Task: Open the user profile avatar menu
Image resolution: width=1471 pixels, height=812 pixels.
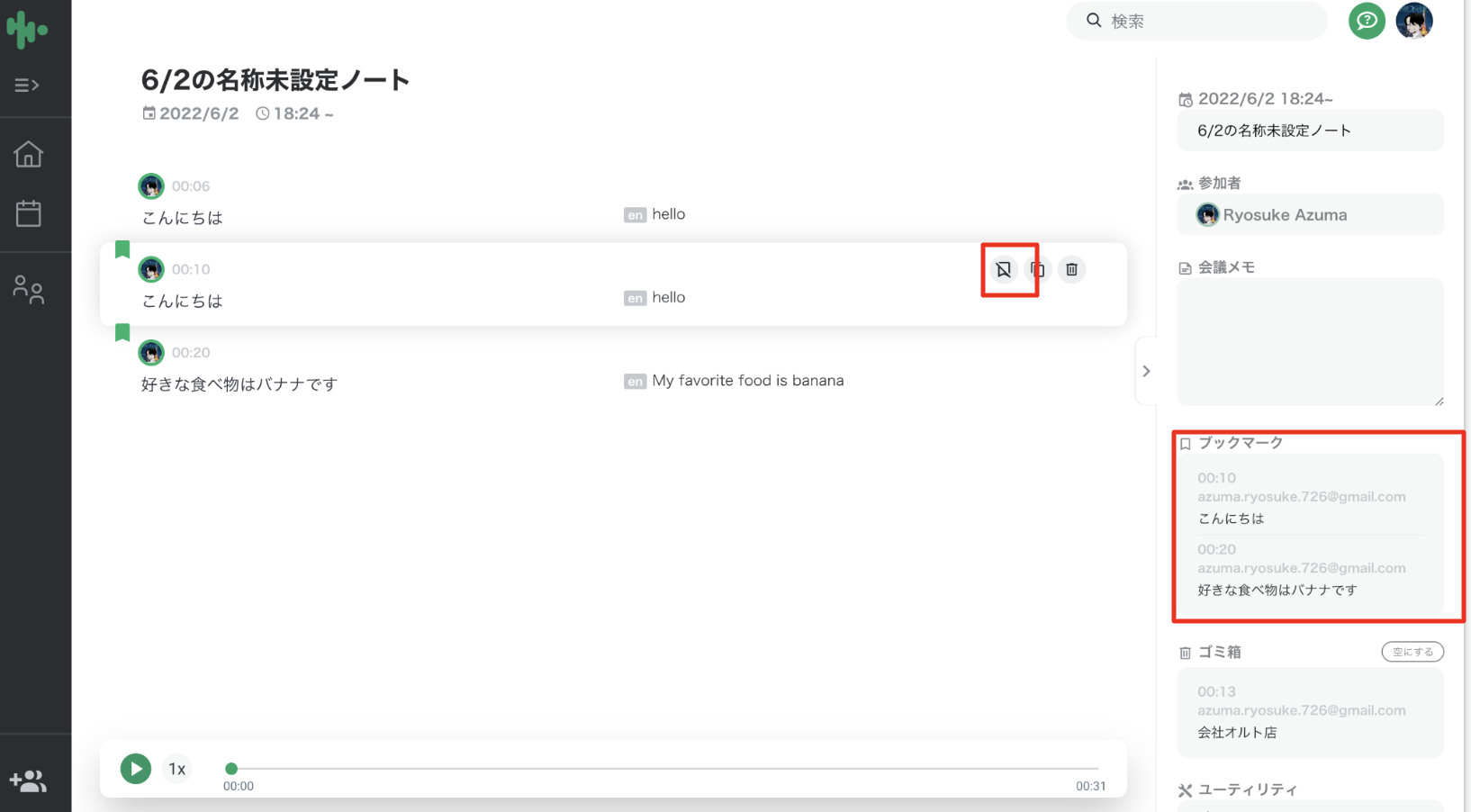Action: (1413, 21)
